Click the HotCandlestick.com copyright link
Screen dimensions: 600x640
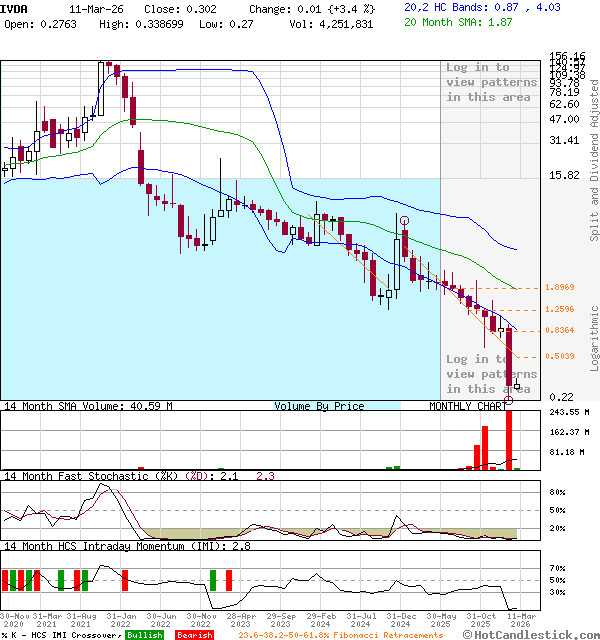(x=528, y=635)
